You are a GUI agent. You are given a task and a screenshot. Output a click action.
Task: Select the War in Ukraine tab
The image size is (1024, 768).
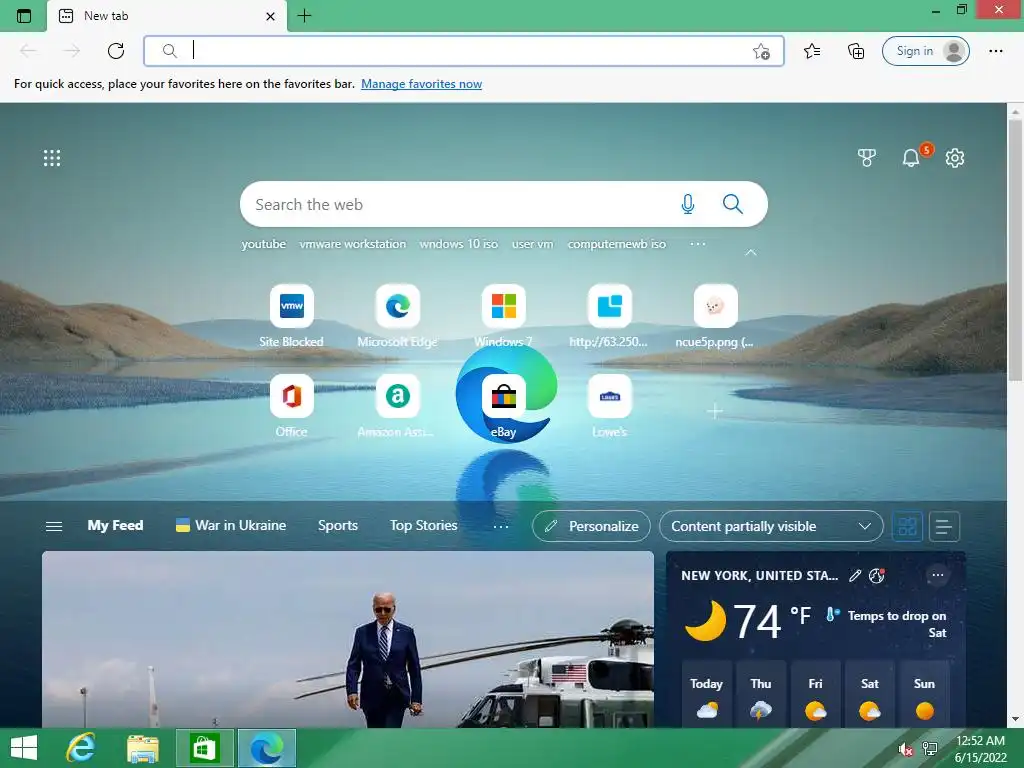[231, 526]
